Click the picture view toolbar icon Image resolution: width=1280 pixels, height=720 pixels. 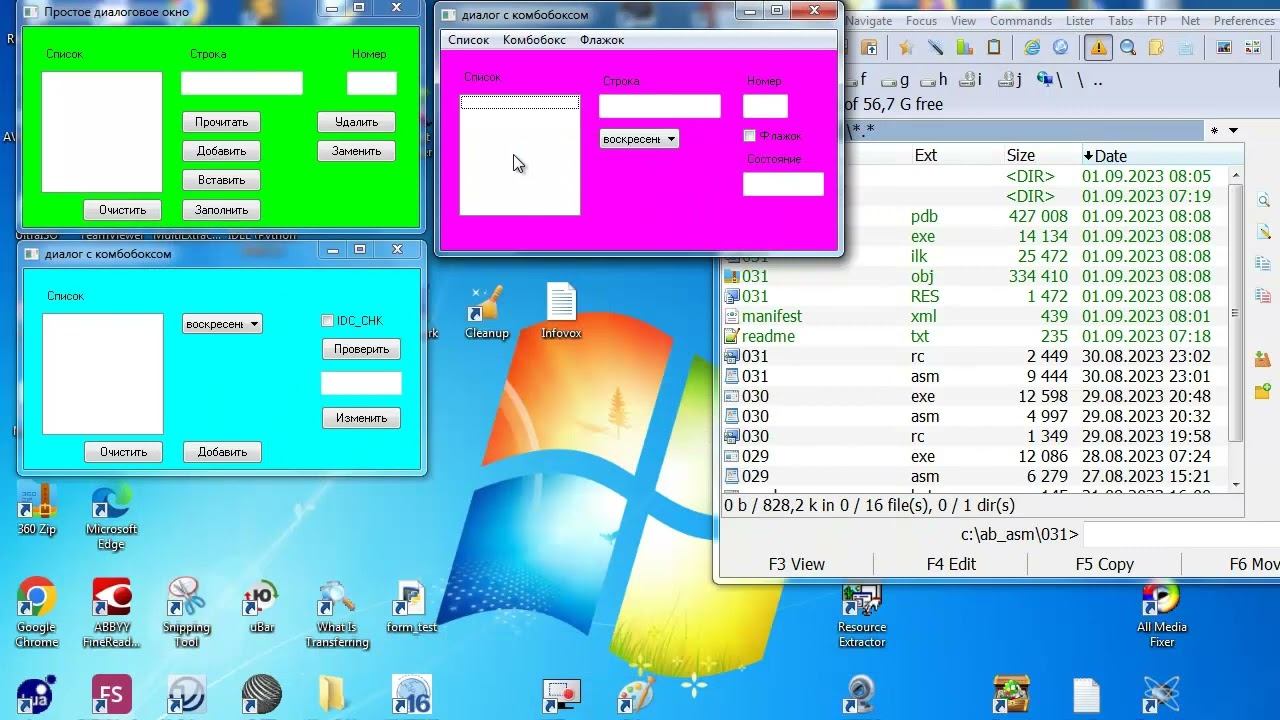pos(1223,48)
